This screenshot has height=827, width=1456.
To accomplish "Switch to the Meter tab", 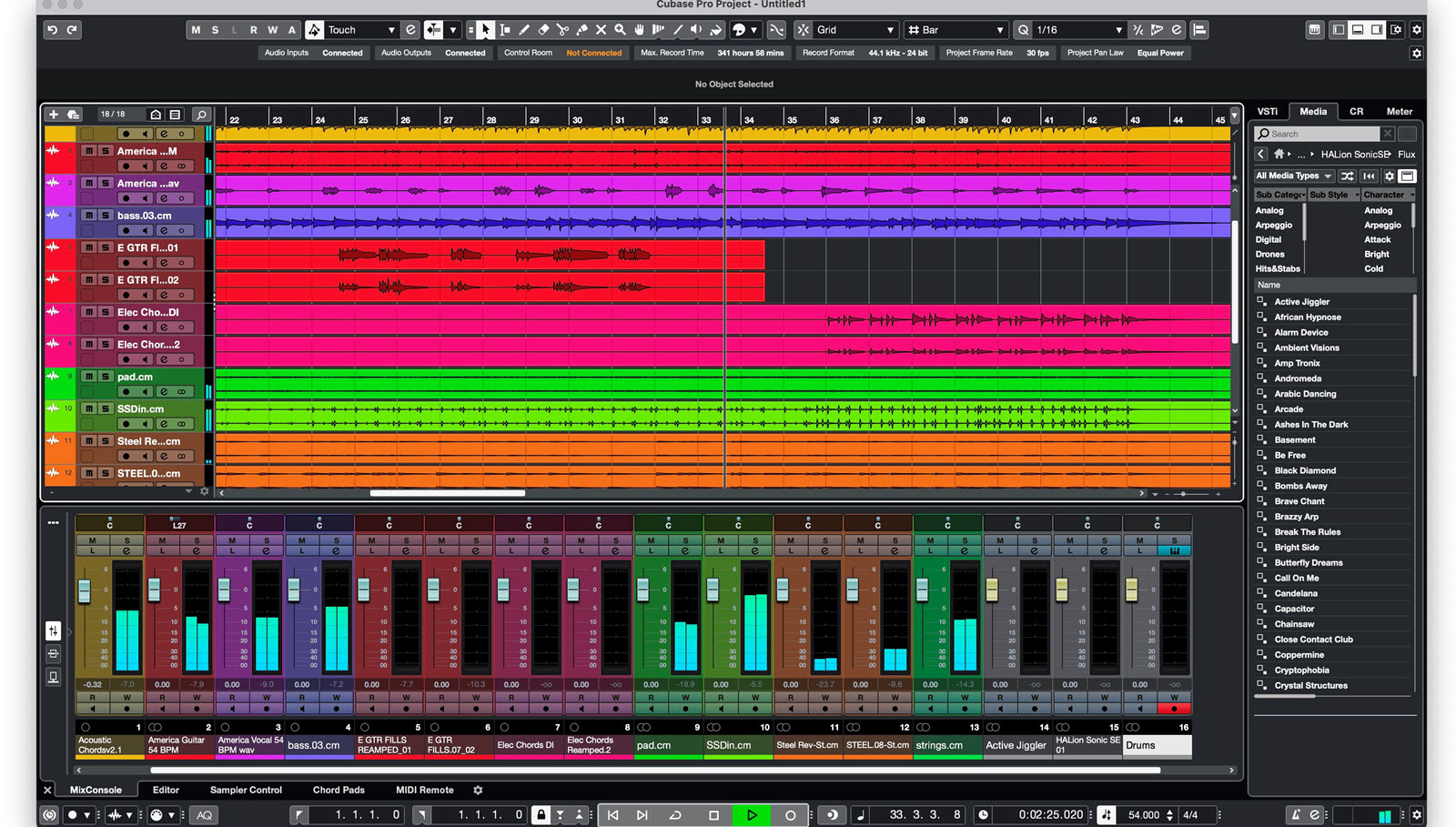I will tap(1400, 111).
